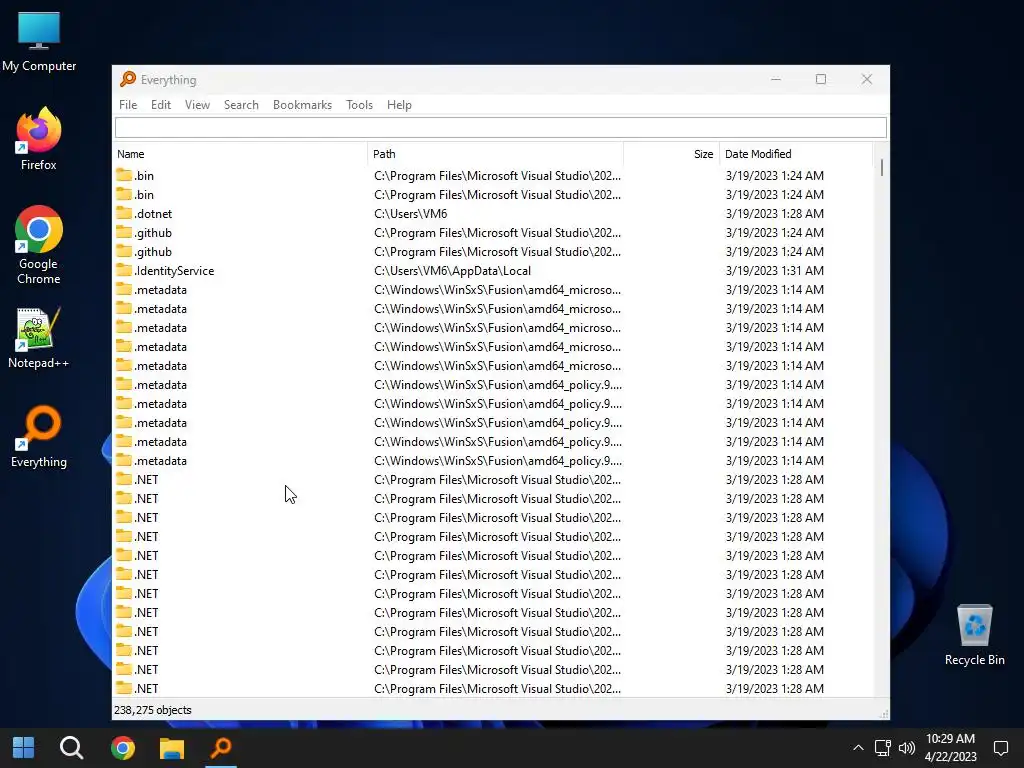Select the .dotnet folder icon
The image size is (1024, 768).
[x=124, y=213]
